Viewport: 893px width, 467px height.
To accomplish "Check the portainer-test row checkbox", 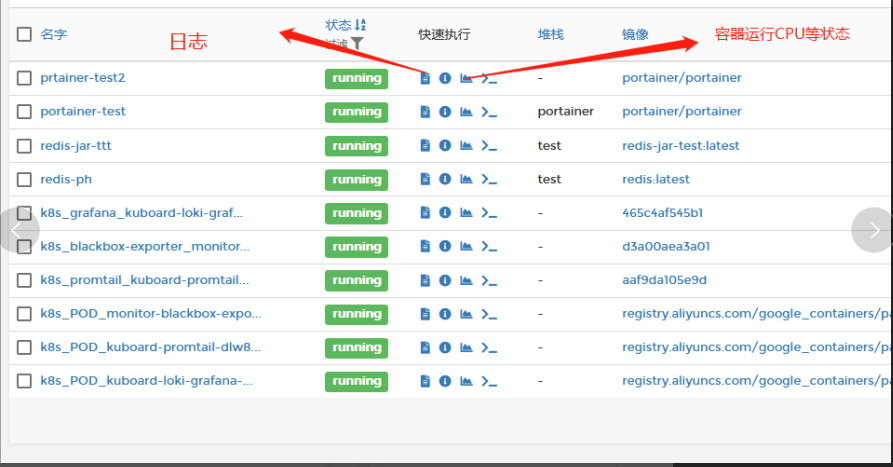I will (x=24, y=112).
